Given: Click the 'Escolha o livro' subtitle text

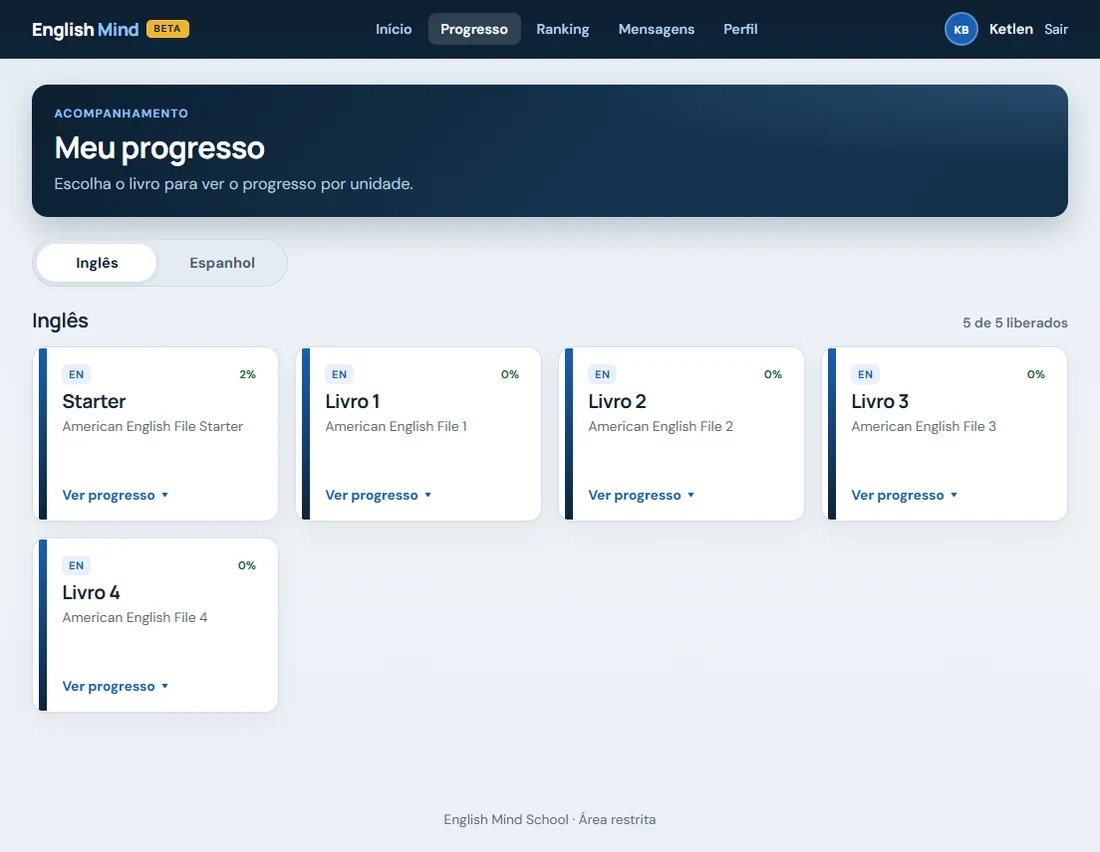Looking at the screenshot, I should 234,184.
